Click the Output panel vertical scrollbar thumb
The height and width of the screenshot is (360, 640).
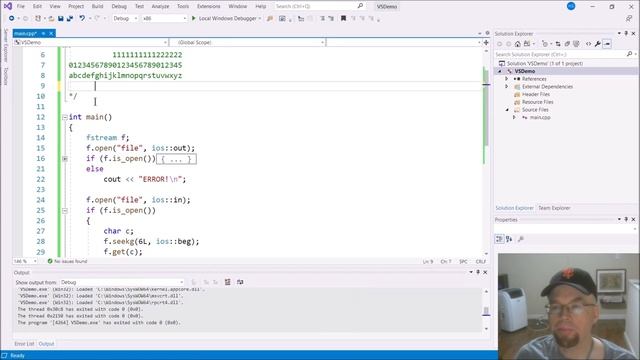[486, 311]
